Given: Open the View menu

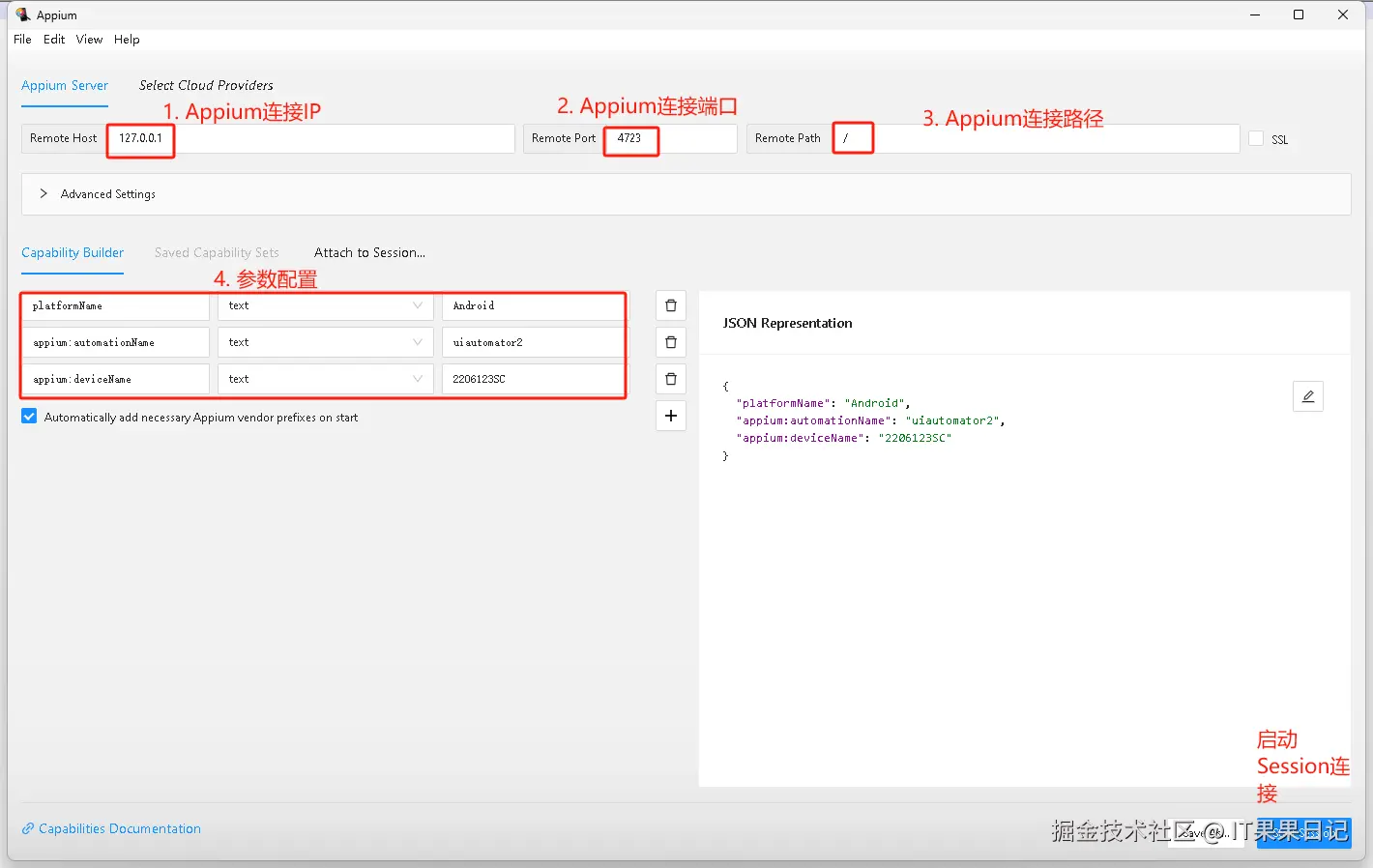Looking at the screenshot, I should coord(89,40).
